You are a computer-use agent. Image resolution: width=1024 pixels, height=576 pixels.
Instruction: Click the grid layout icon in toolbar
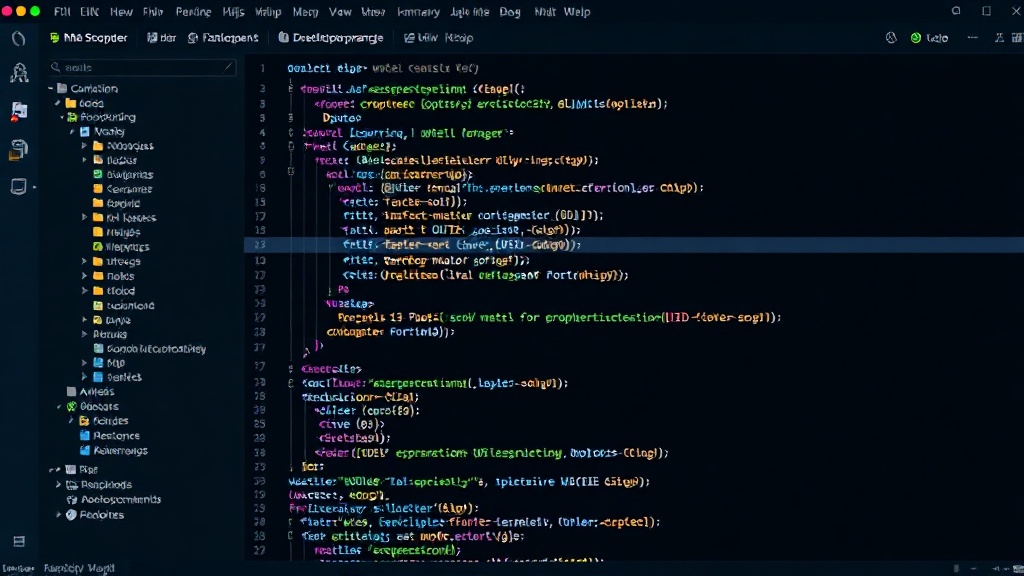point(1017,38)
